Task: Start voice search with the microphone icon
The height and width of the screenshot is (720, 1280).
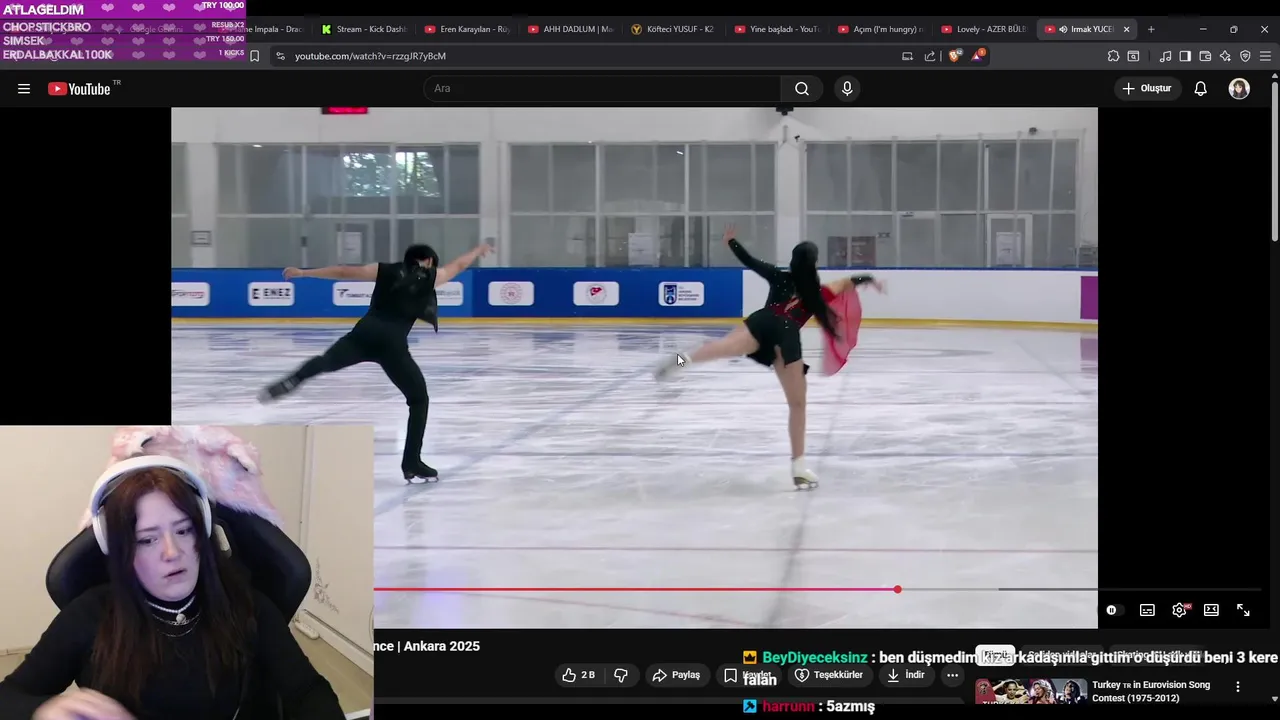Action: (x=847, y=89)
